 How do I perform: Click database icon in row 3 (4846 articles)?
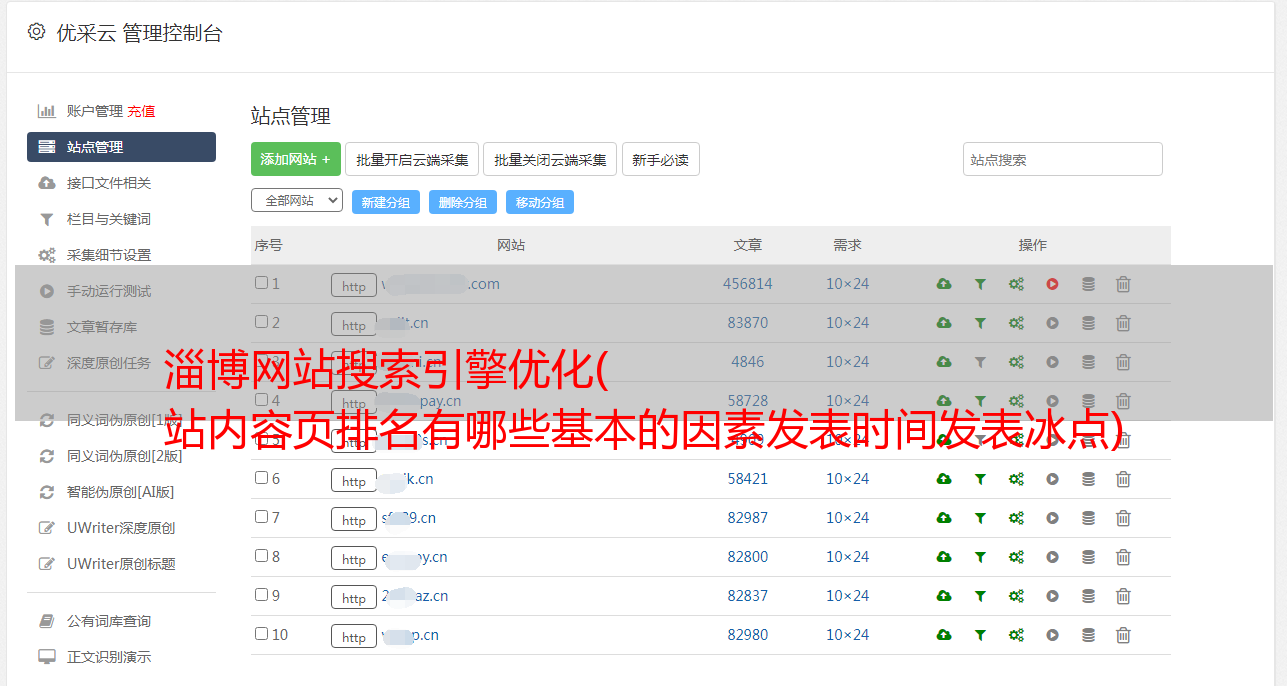(x=1088, y=362)
